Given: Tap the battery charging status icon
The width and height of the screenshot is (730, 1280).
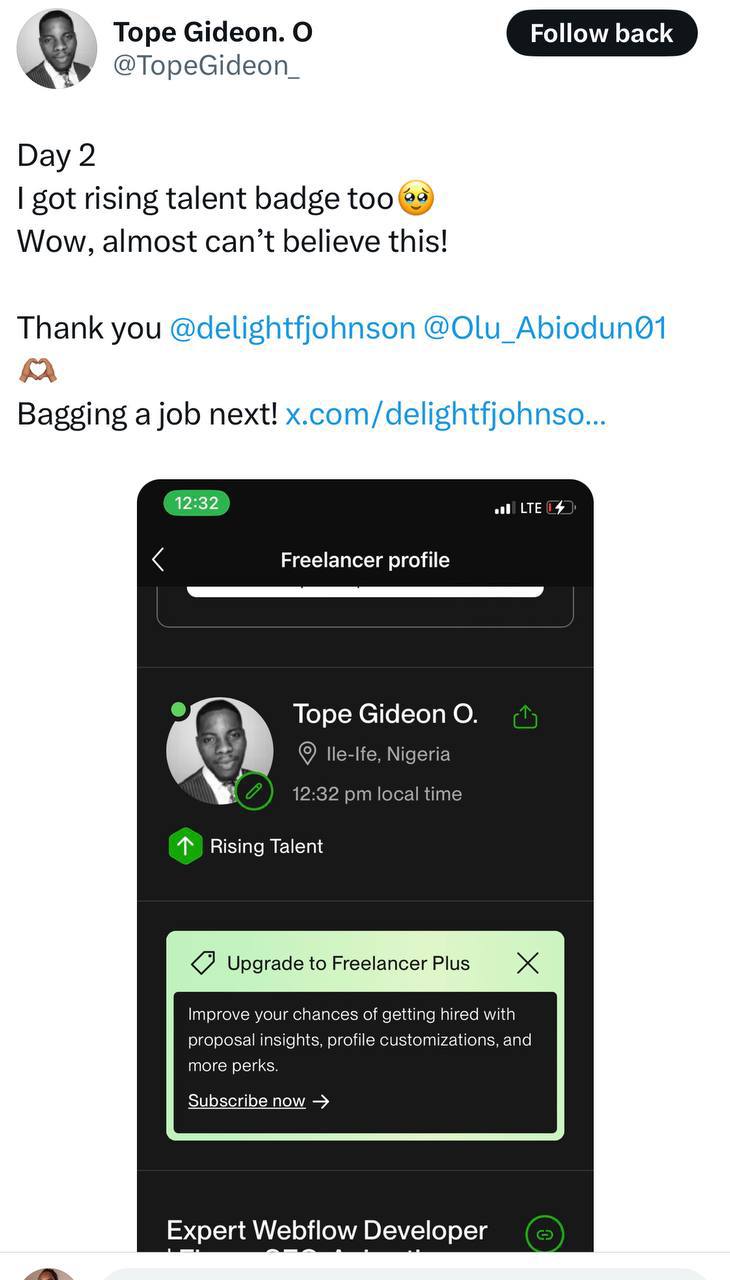Looking at the screenshot, I should coord(560,508).
